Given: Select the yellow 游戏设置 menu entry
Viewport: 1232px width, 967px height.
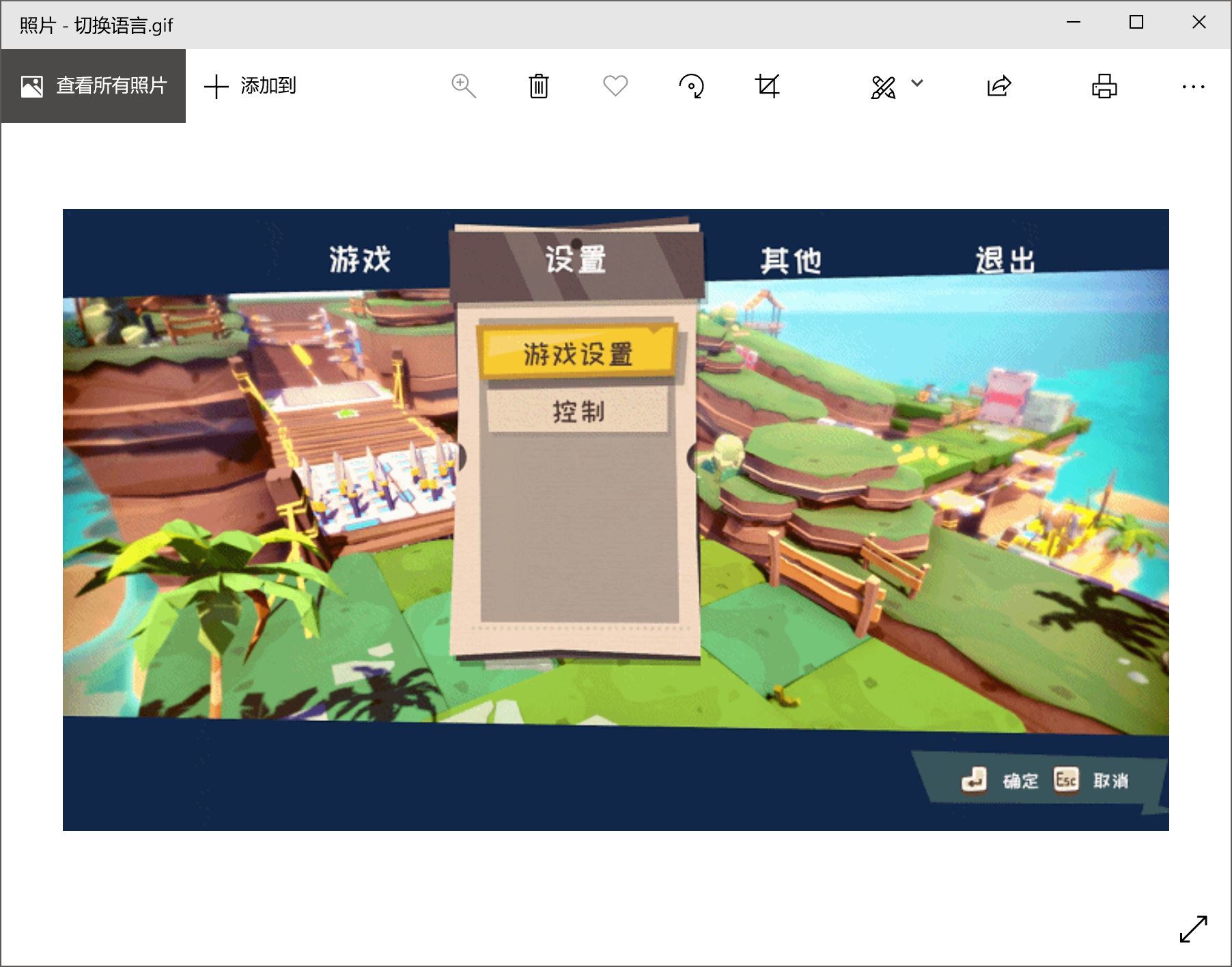Looking at the screenshot, I should (x=578, y=352).
